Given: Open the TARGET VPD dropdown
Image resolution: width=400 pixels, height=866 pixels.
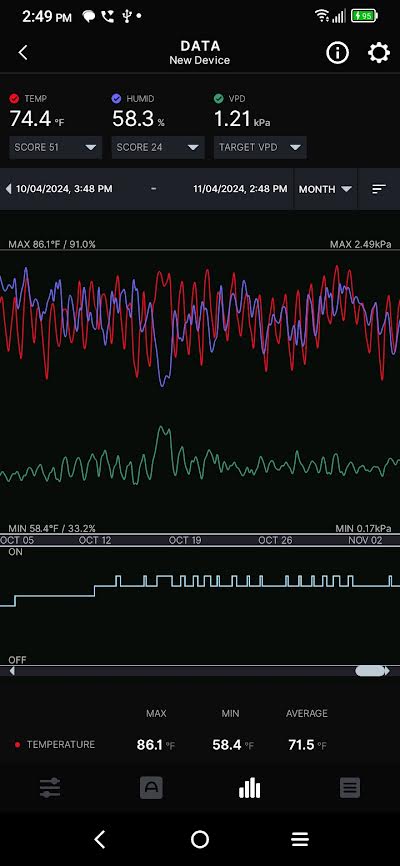Looking at the screenshot, I should pos(260,147).
